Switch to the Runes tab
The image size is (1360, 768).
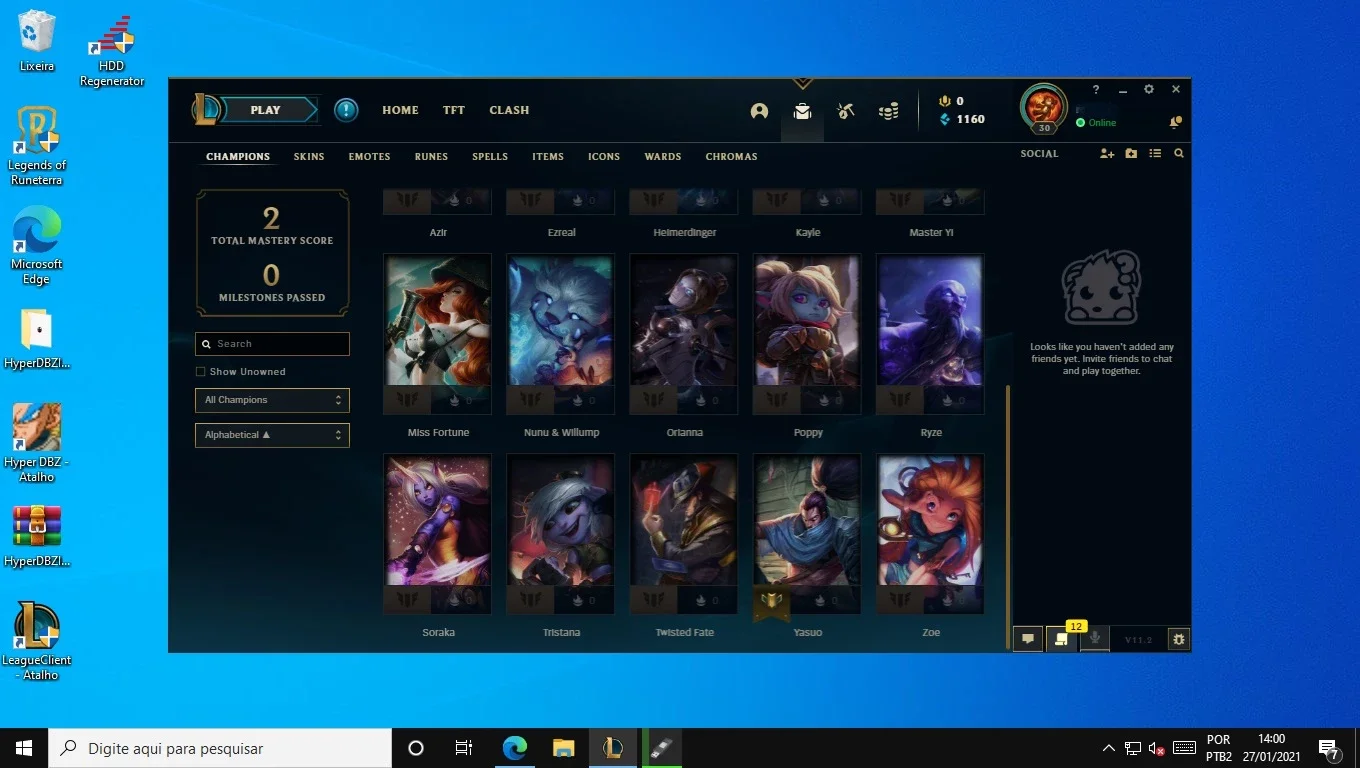[x=431, y=157]
